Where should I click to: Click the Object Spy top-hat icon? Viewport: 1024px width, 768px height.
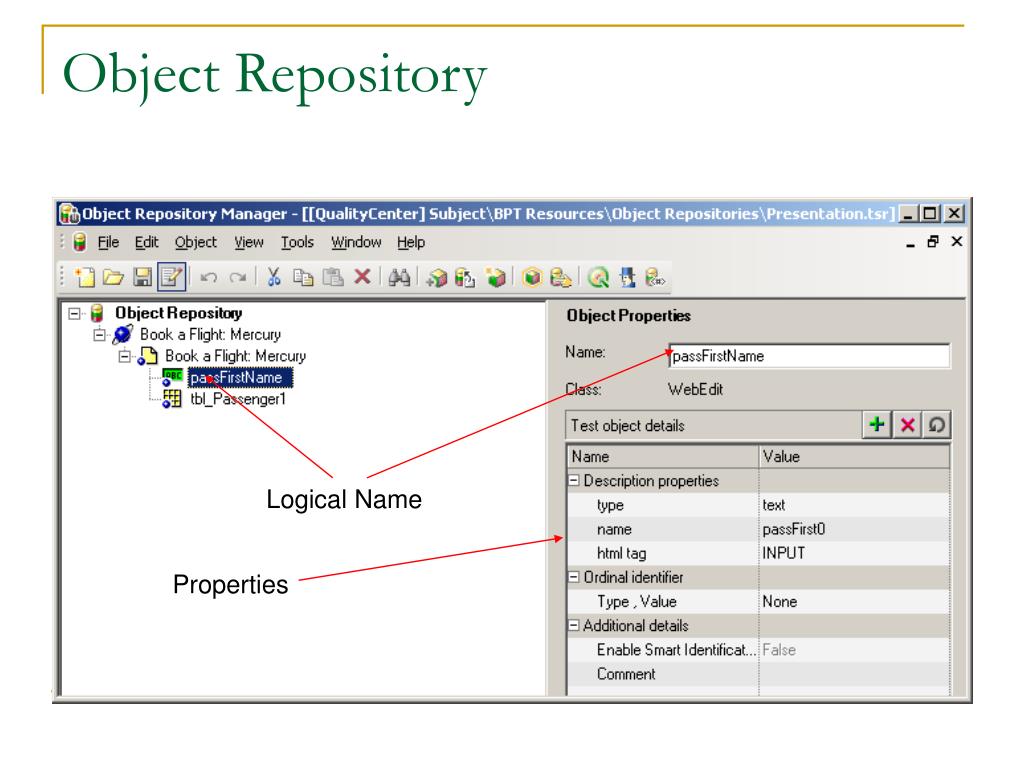tap(628, 278)
